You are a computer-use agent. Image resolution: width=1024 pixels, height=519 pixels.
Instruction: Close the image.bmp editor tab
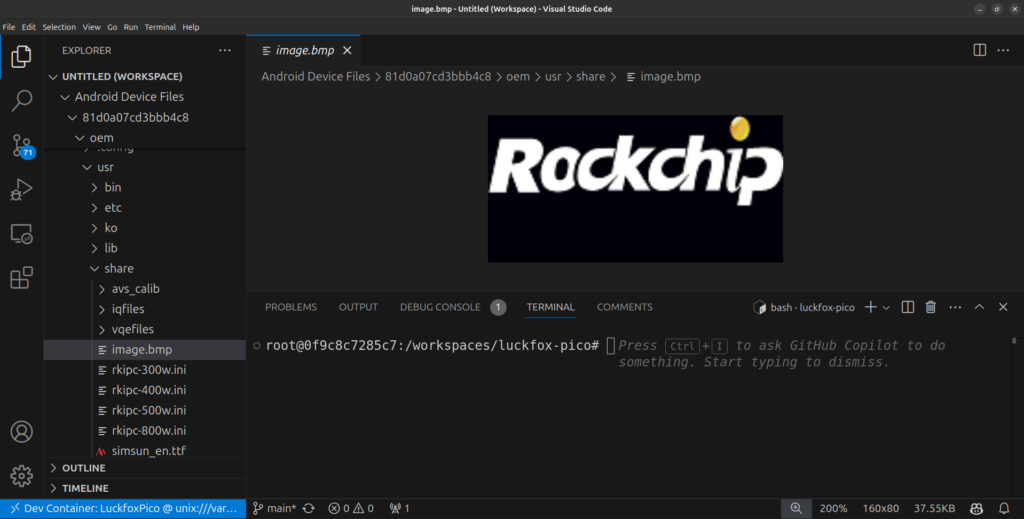347,50
